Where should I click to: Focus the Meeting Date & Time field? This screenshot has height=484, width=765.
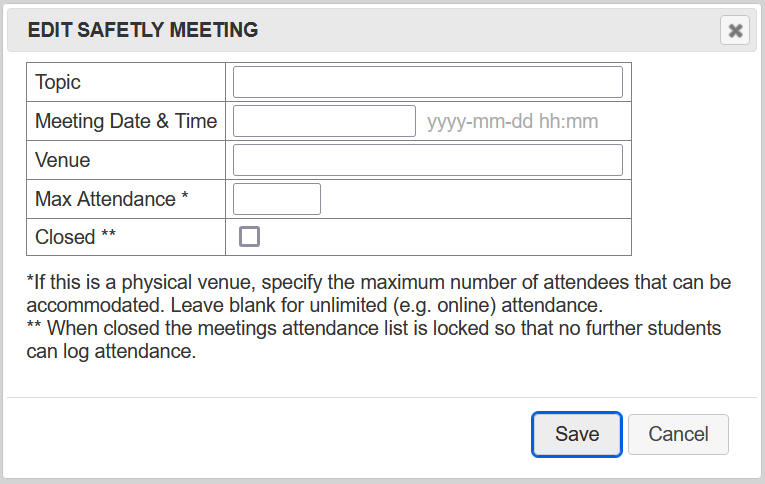tap(324, 121)
